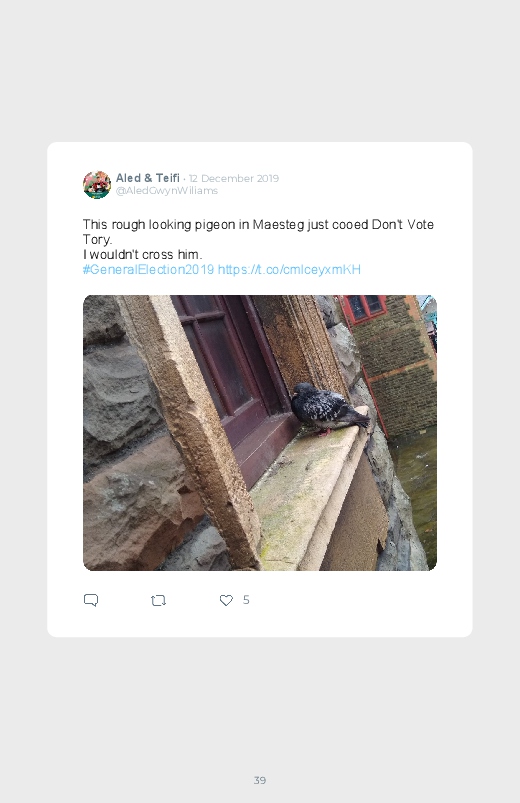Follow the t.co/cmIceyxmKH link
The width and height of the screenshot is (520, 803).
(289, 269)
